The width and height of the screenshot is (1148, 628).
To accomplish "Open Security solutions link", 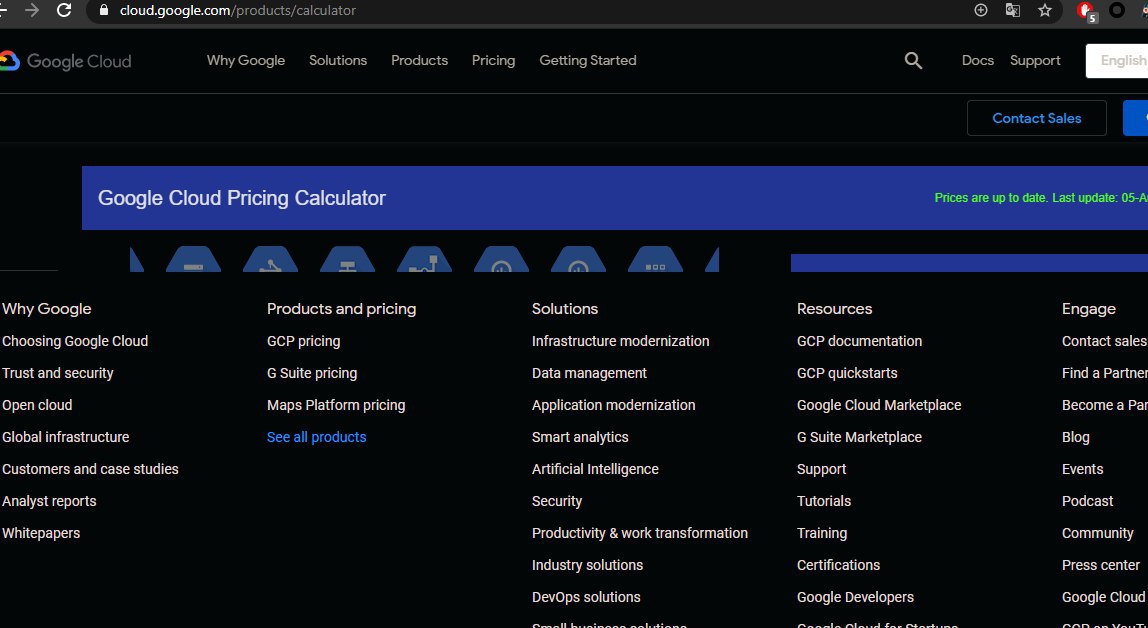I will 556,501.
